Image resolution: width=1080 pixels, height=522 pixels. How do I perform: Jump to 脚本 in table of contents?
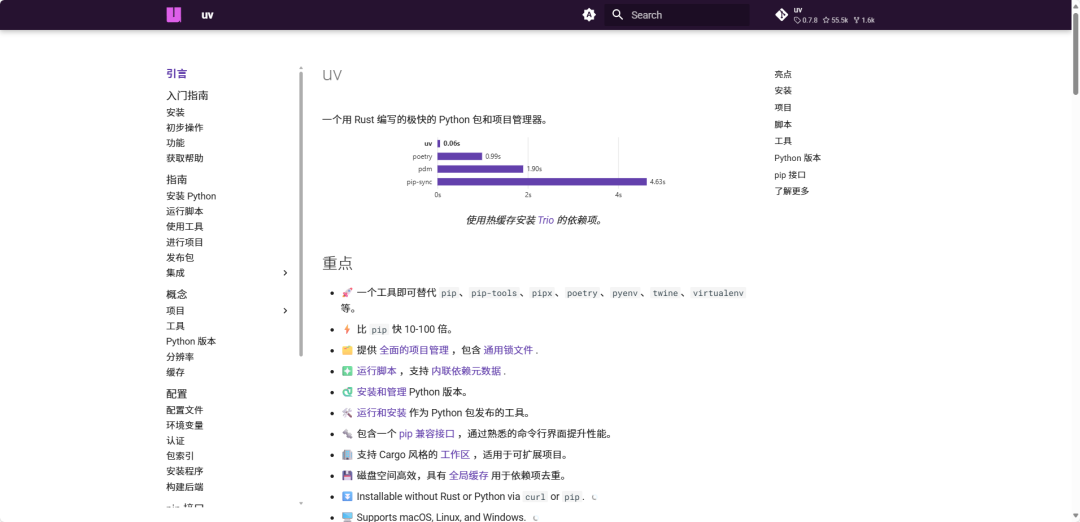pos(783,125)
